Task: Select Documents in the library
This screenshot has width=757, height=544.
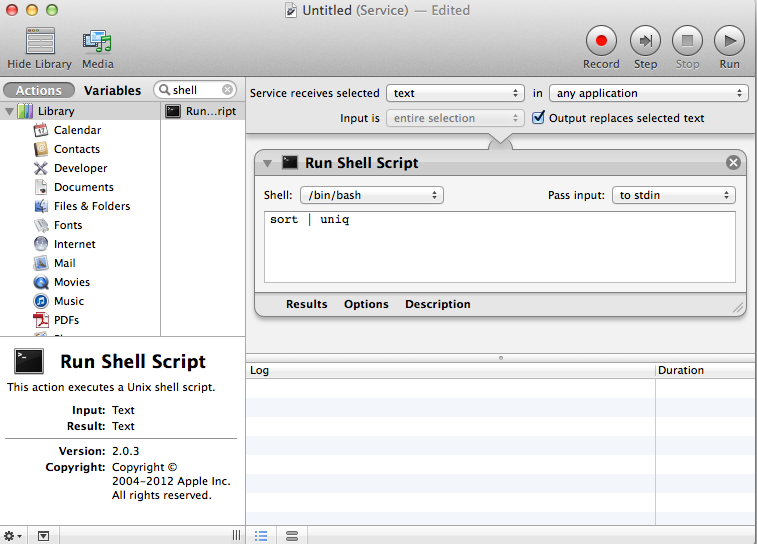Action: click(x=84, y=187)
